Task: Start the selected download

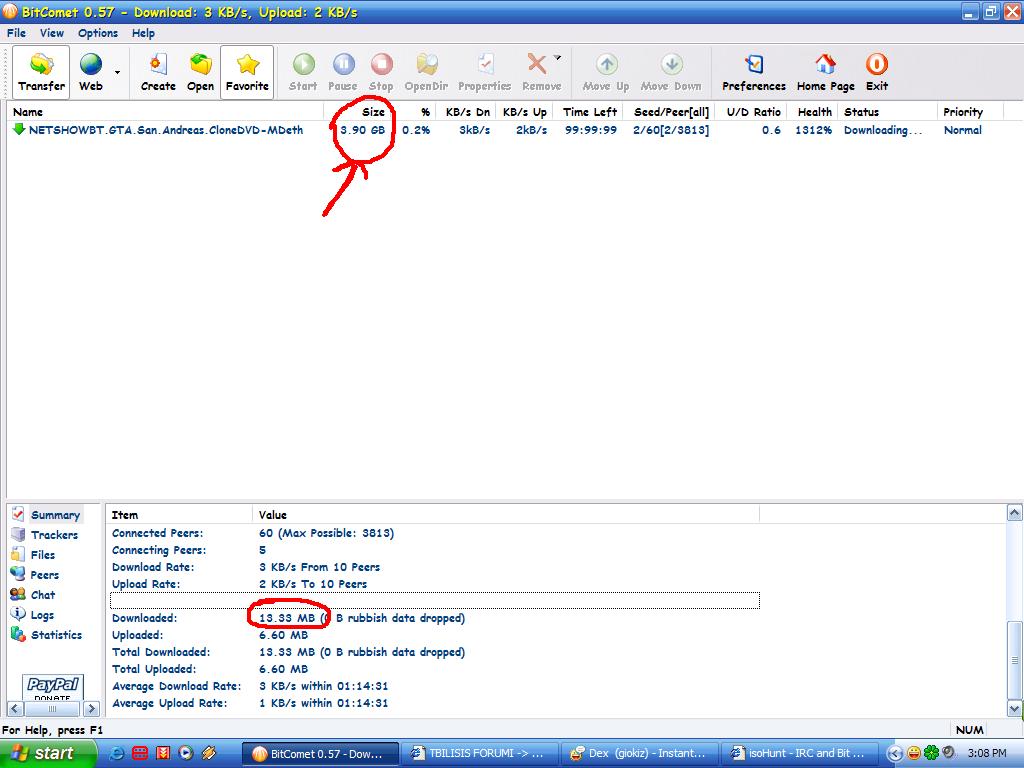Action: click(303, 72)
